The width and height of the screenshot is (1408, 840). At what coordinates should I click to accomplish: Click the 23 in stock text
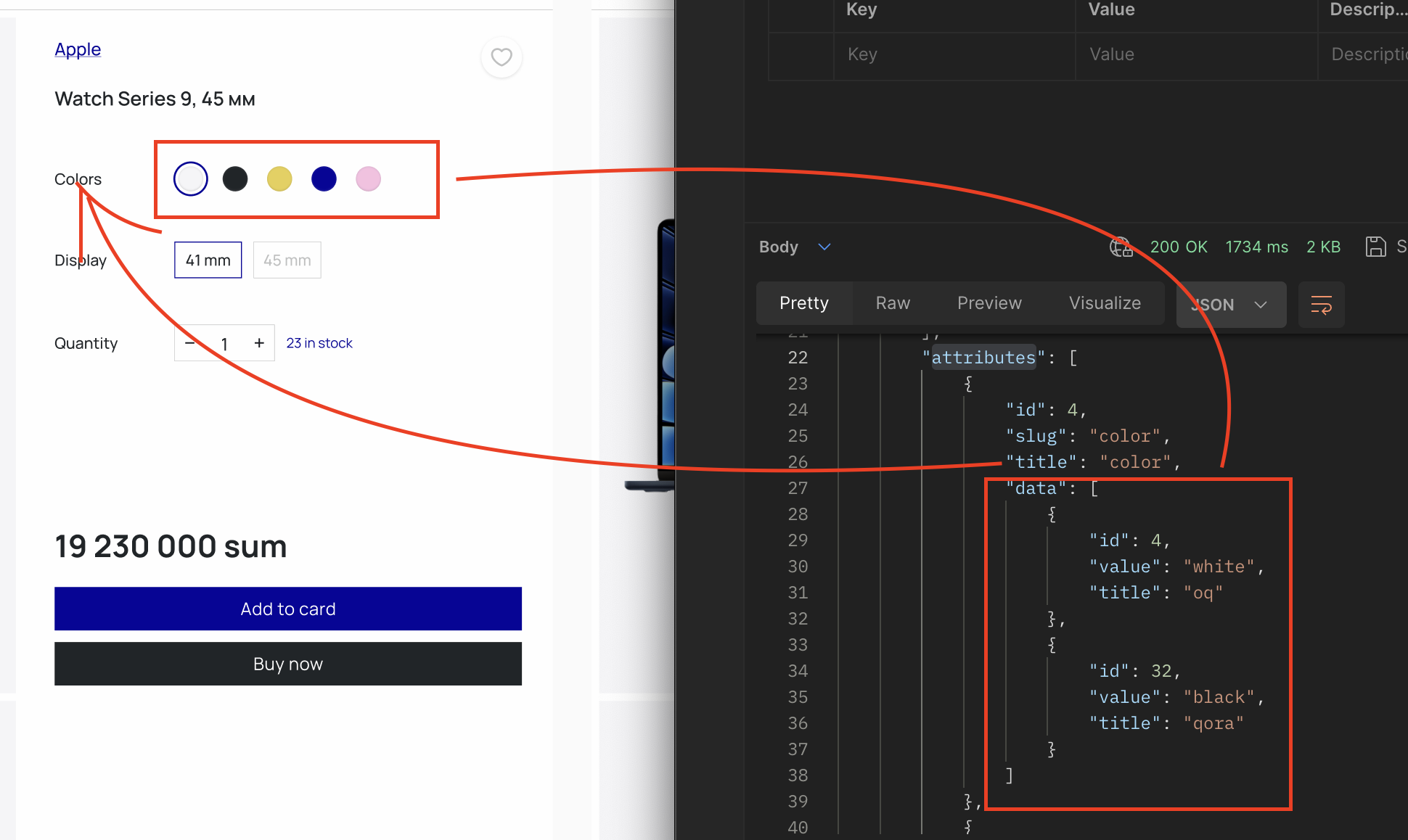[319, 343]
